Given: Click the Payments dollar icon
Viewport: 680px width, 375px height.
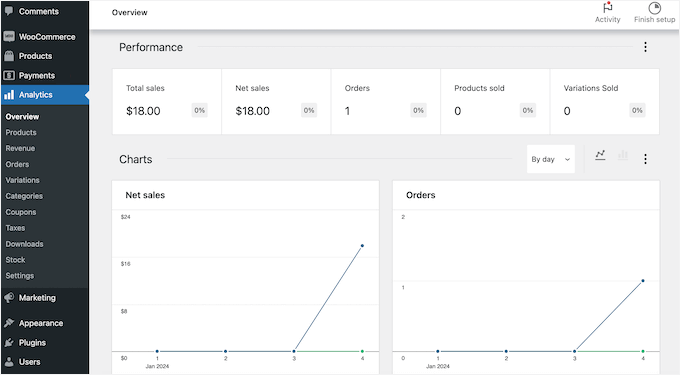Looking at the screenshot, I should click(9, 75).
